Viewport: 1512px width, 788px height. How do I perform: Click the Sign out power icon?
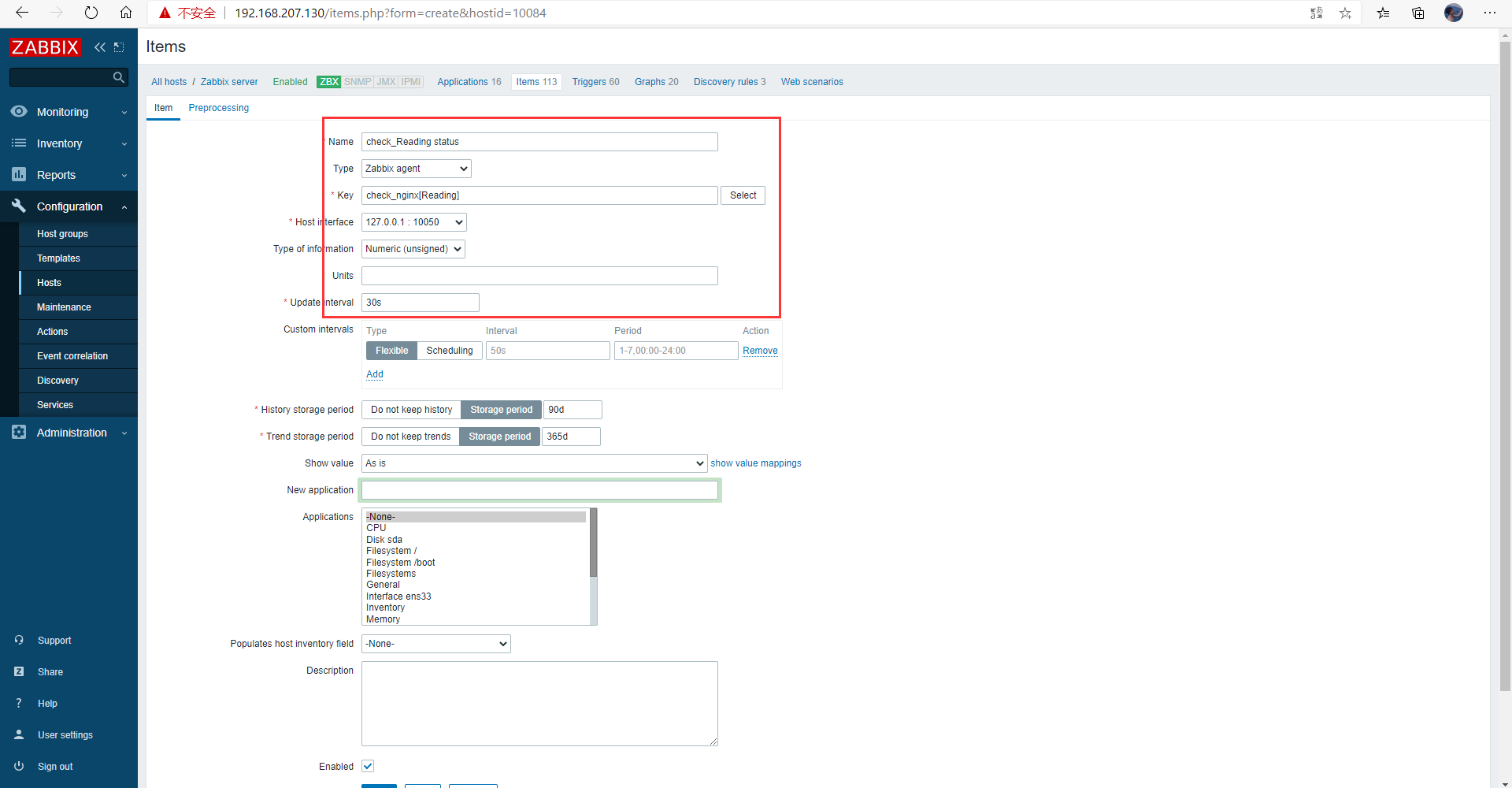(19, 767)
